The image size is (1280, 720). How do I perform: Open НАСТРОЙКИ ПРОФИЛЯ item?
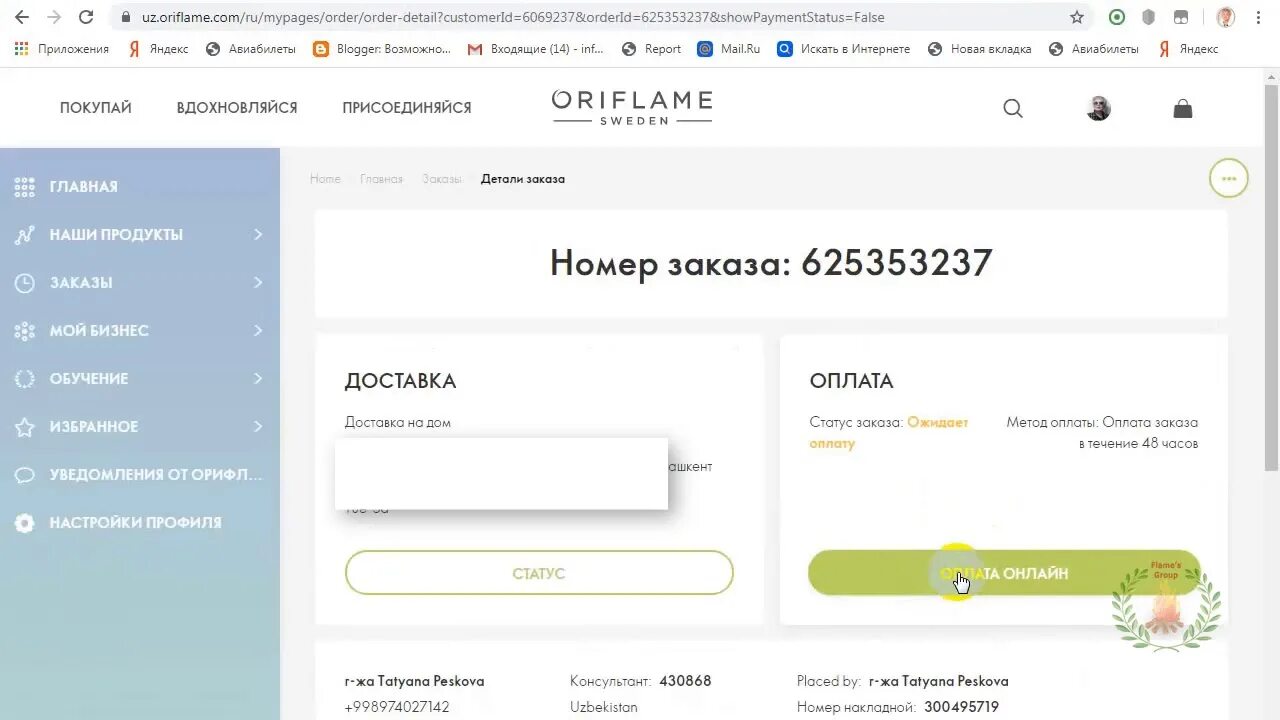[140, 522]
